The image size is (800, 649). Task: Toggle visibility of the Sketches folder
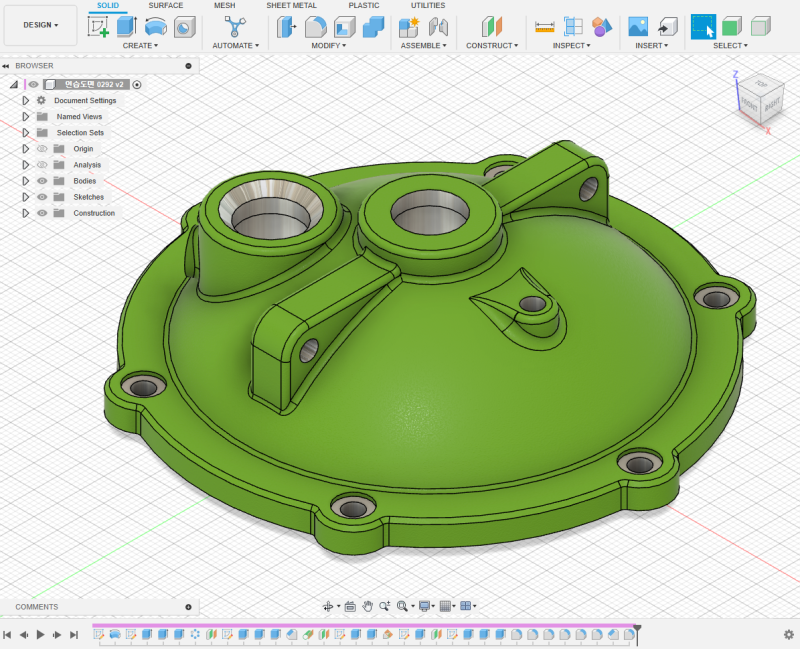click(x=42, y=197)
